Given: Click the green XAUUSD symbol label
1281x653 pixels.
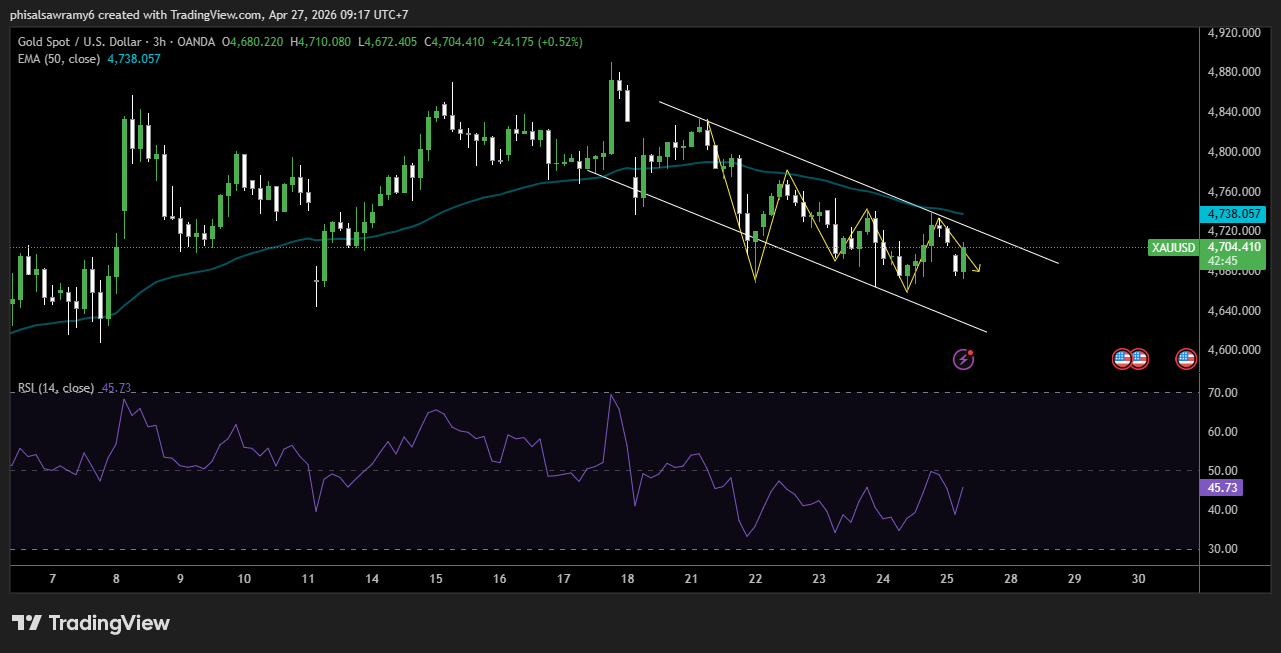Looking at the screenshot, I should click(1173, 247).
